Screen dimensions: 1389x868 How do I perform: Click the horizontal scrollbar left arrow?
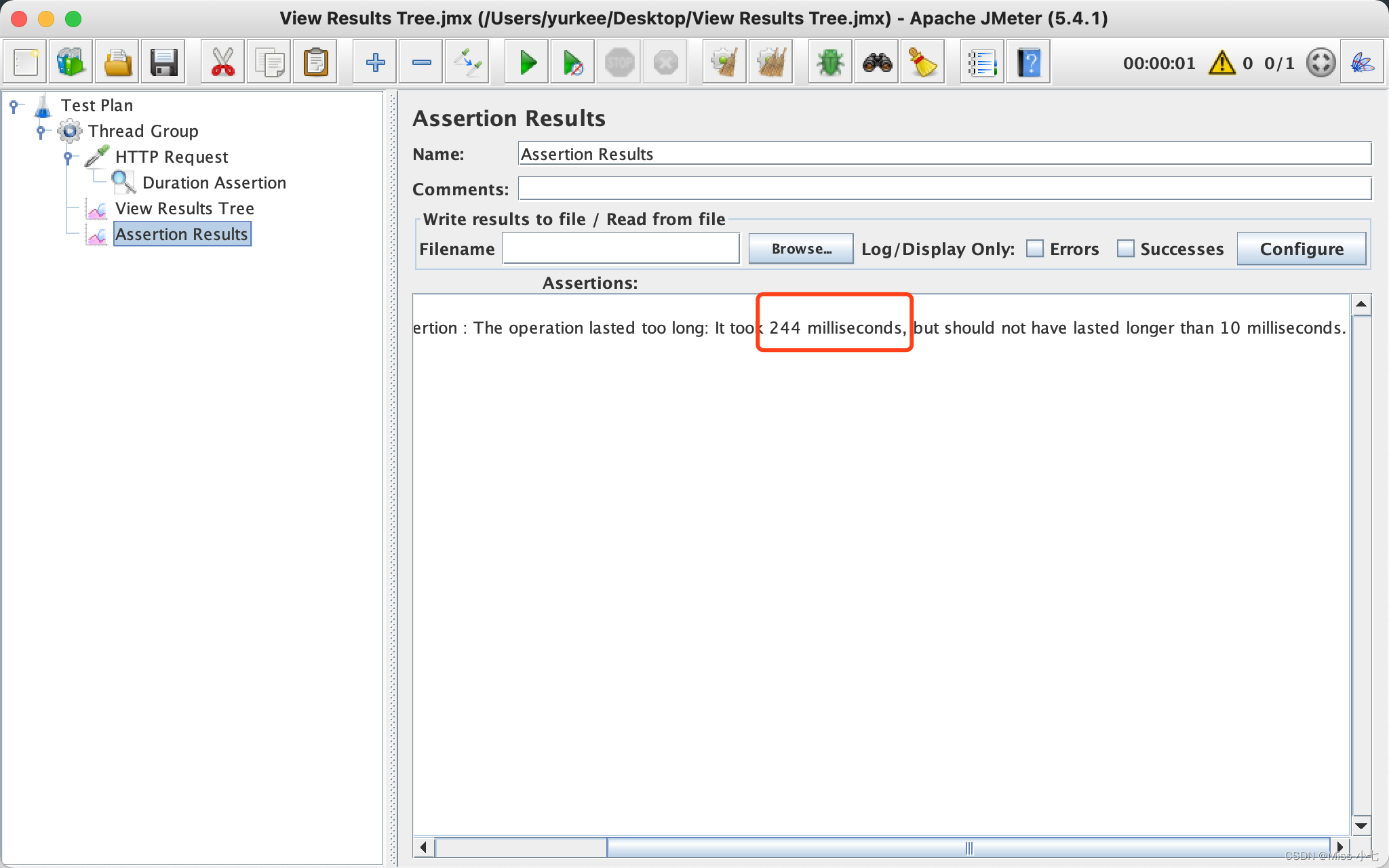(424, 848)
